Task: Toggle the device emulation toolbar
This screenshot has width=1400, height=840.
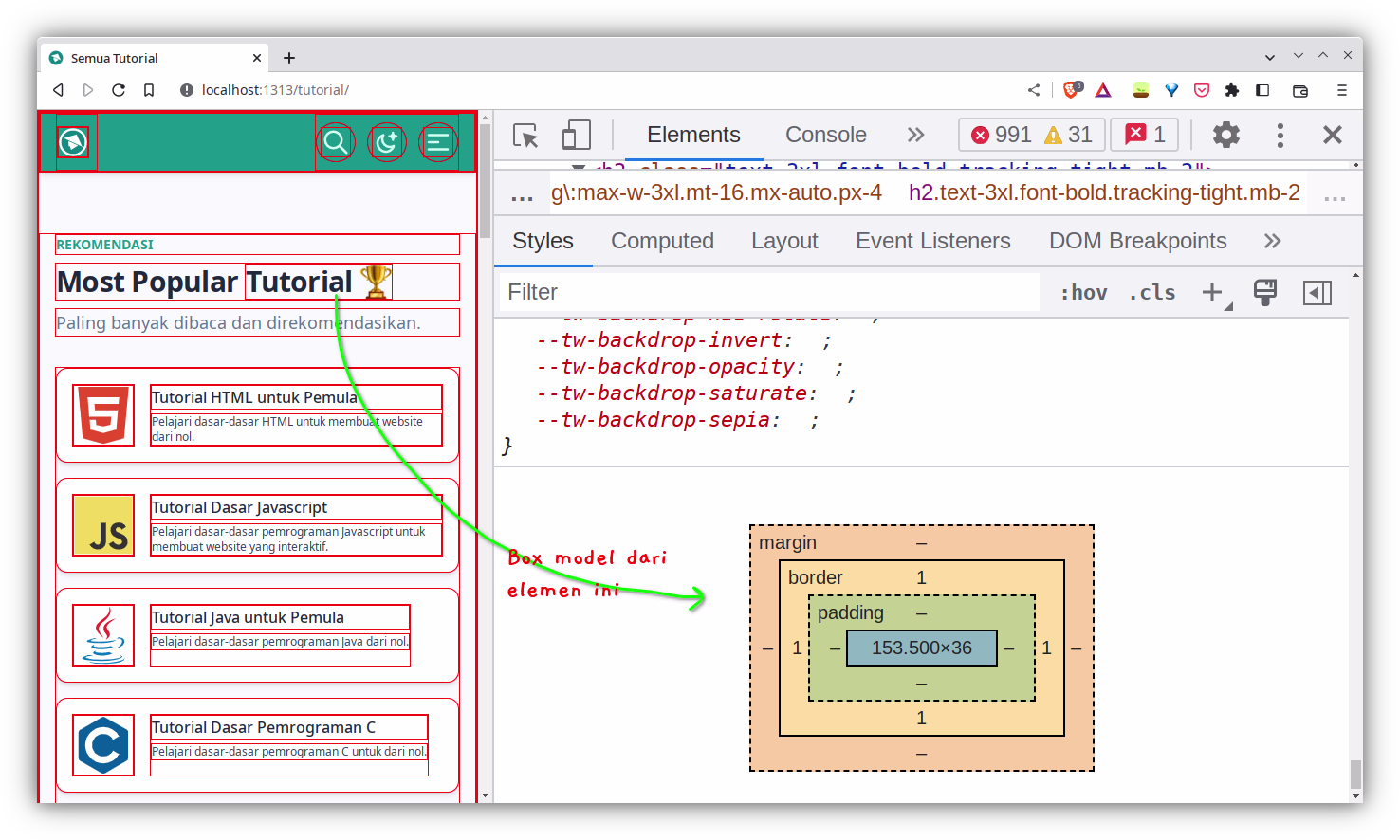Action: 575,135
